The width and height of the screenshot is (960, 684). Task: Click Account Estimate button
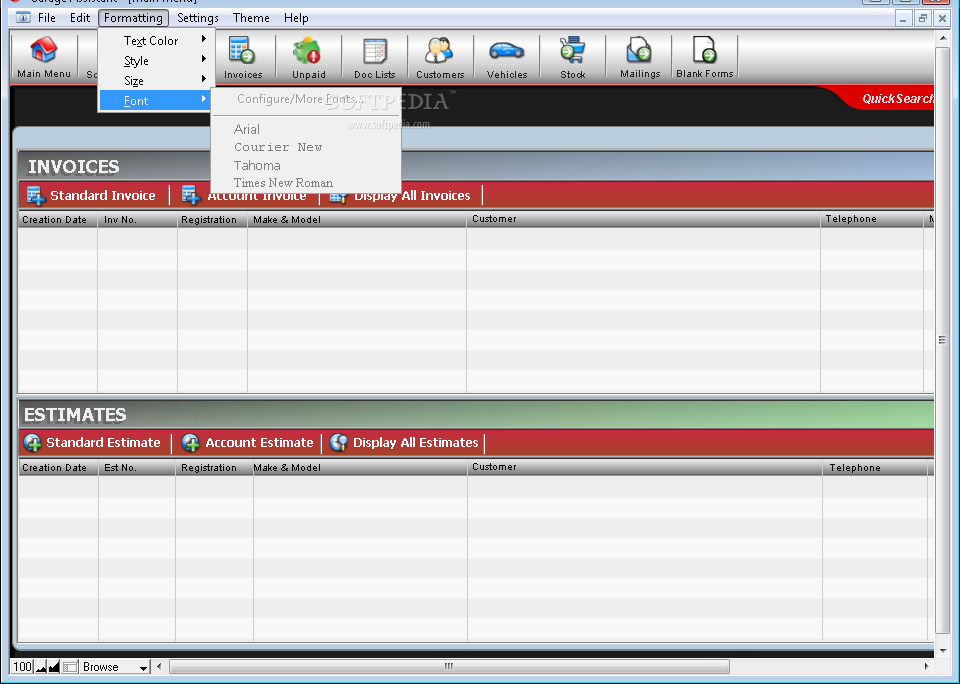click(247, 443)
